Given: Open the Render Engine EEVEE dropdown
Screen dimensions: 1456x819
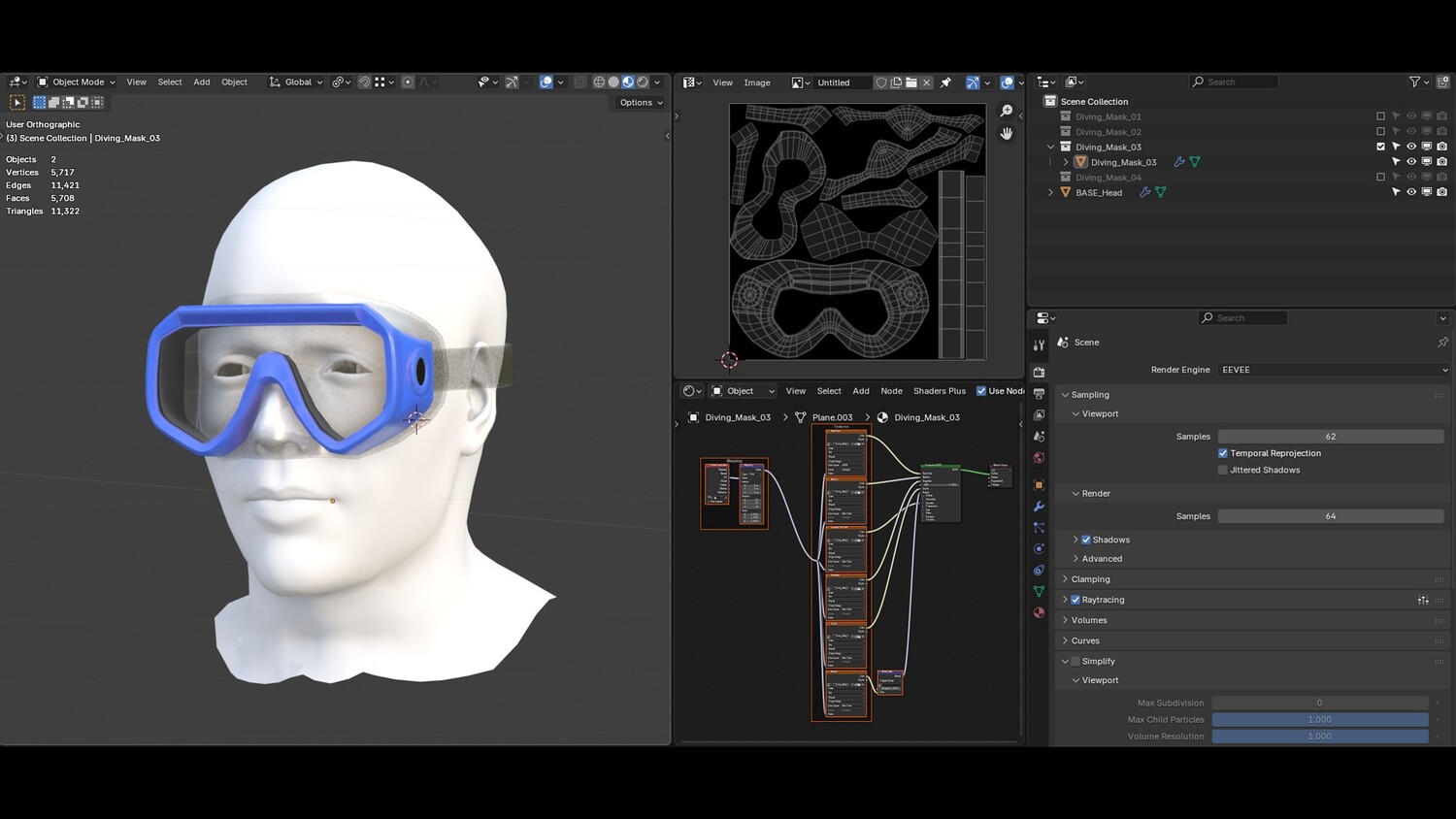Looking at the screenshot, I should coord(1334,370).
